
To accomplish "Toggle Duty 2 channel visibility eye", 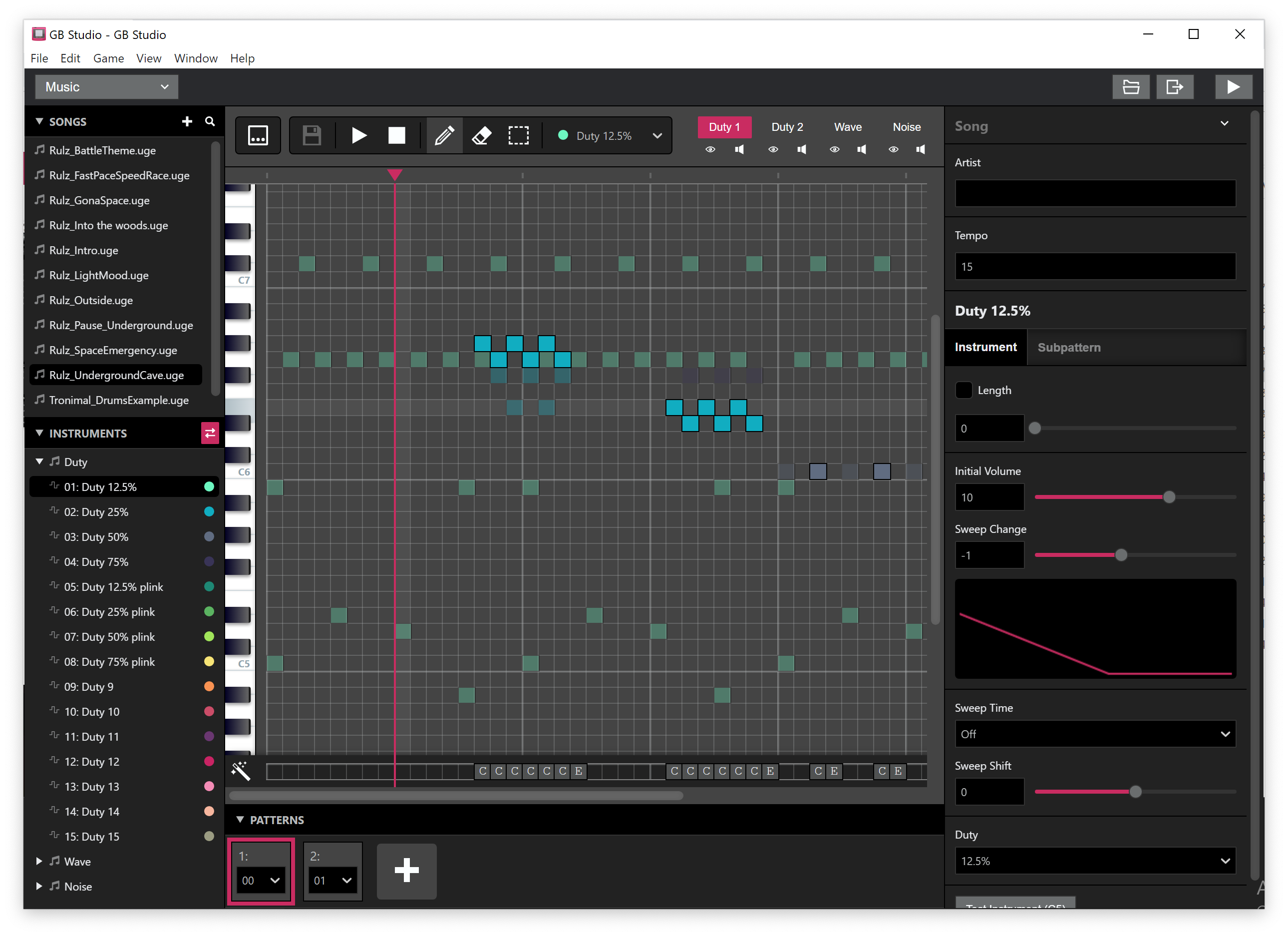I will (773, 149).
